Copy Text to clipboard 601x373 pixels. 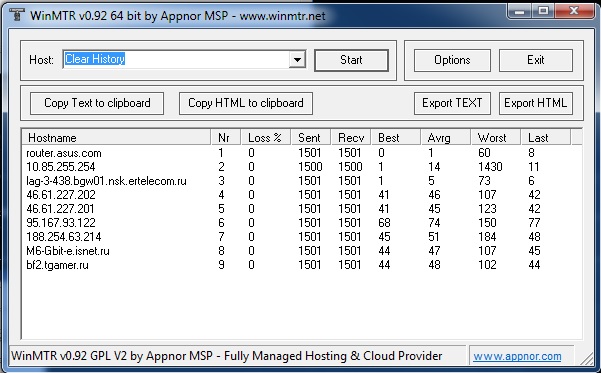coord(97,103)
